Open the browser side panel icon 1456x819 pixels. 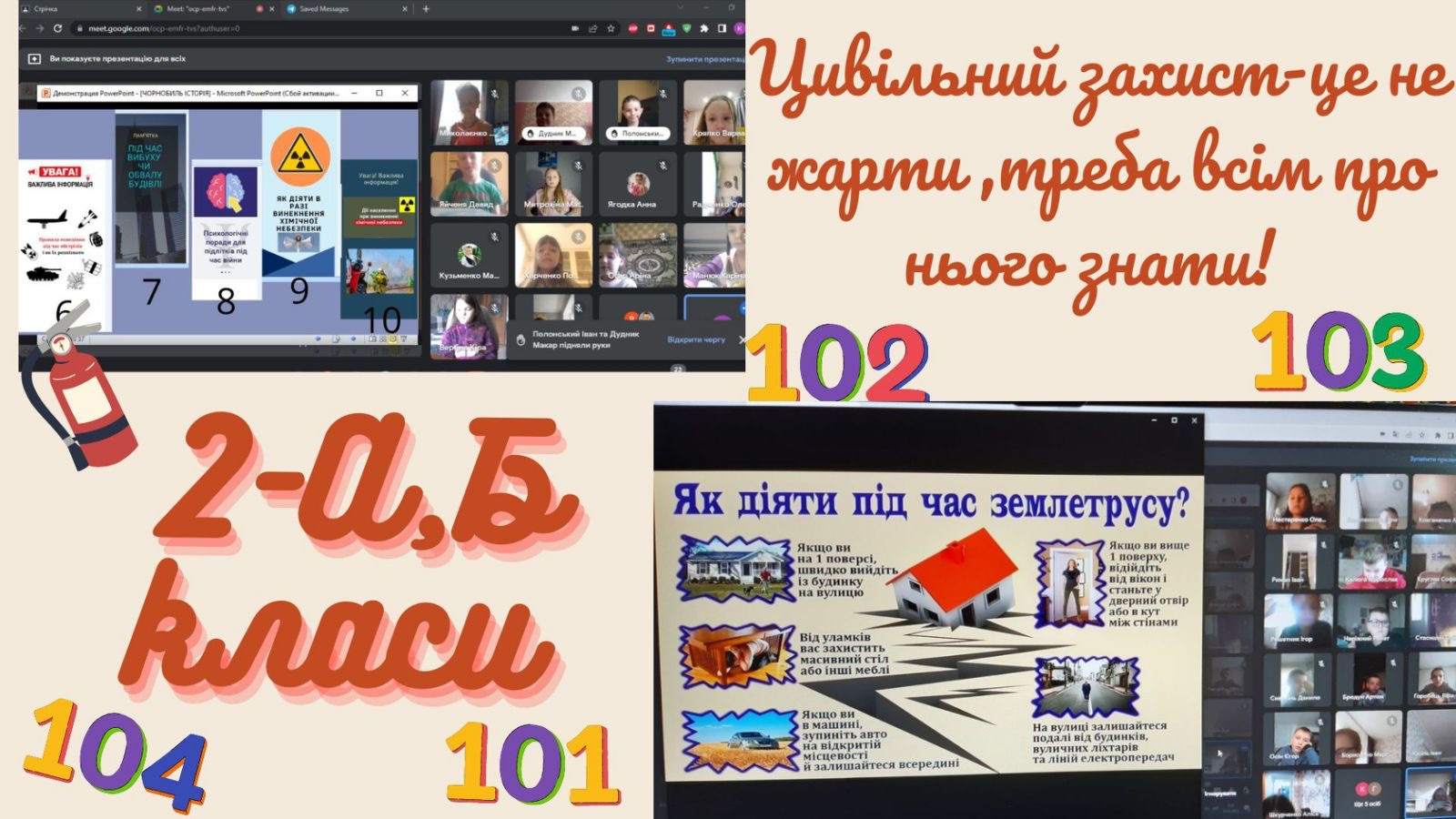[x=722, y=28]
